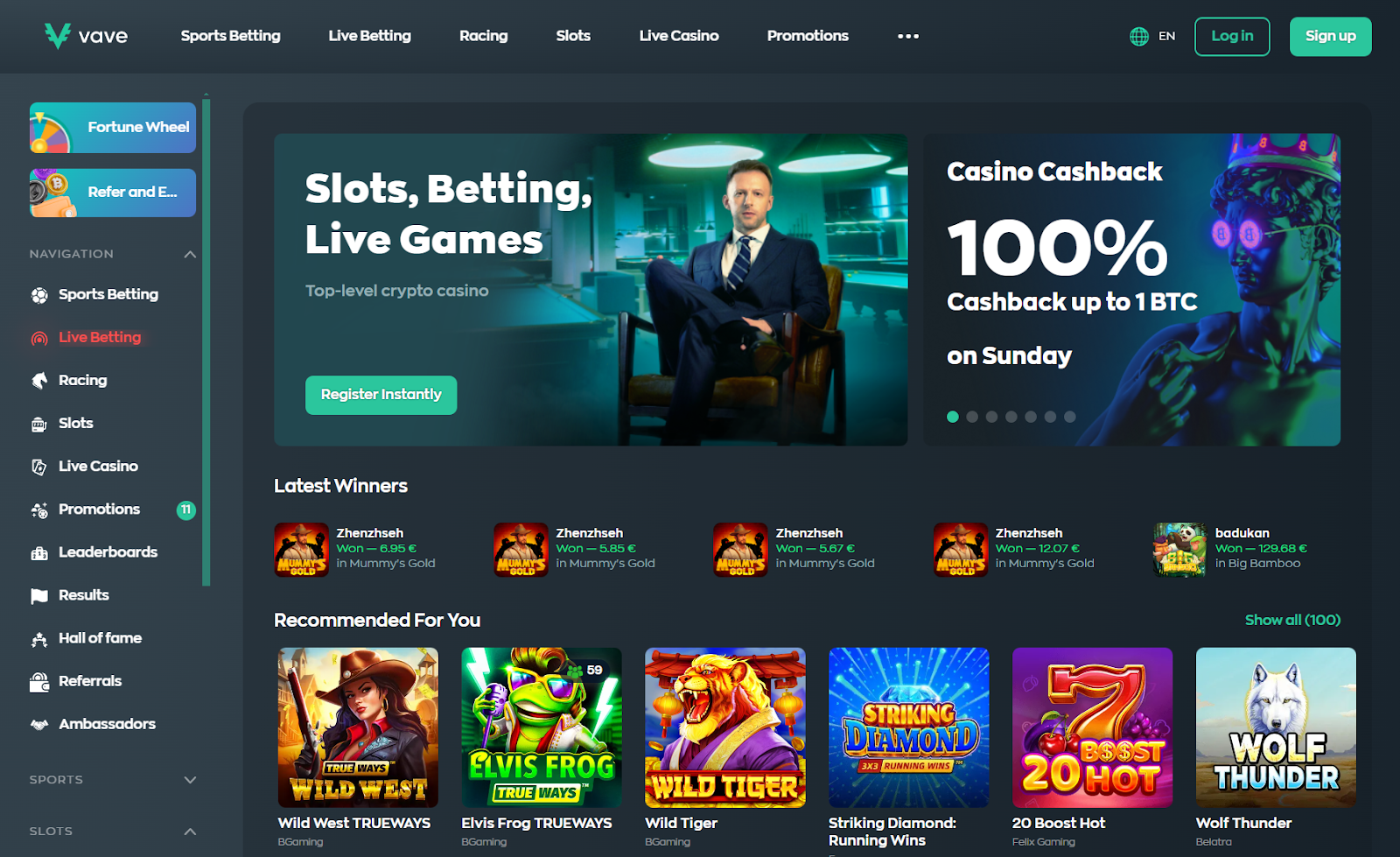The image size is (1400, 857).
Task: Click the Vave logo in header
Action: tap(86, 36)
